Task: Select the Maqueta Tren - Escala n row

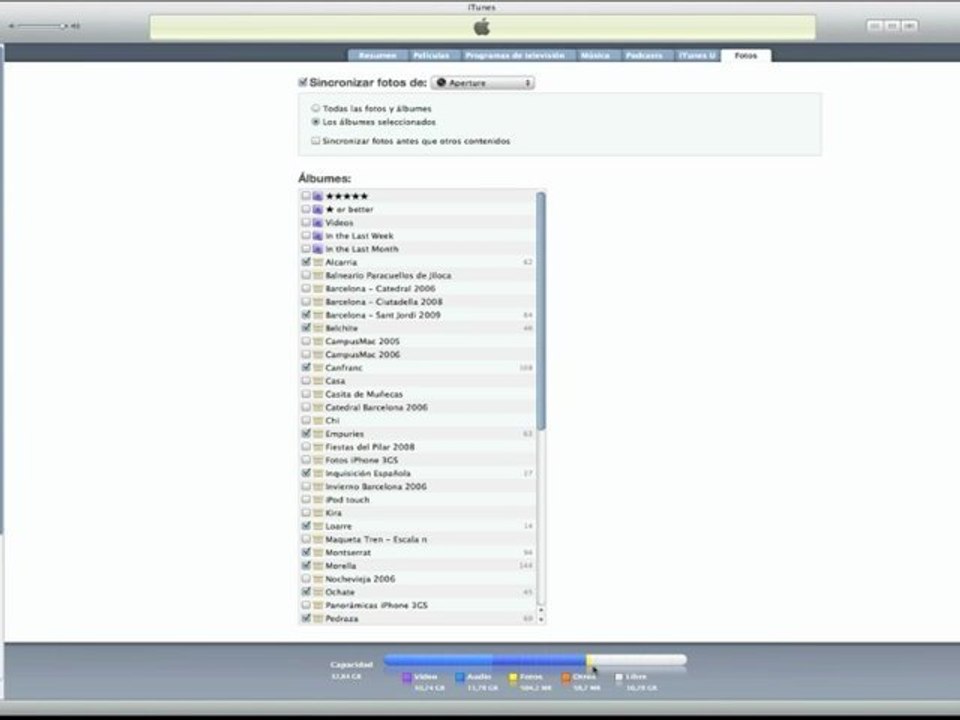Action: coord(418,539)
